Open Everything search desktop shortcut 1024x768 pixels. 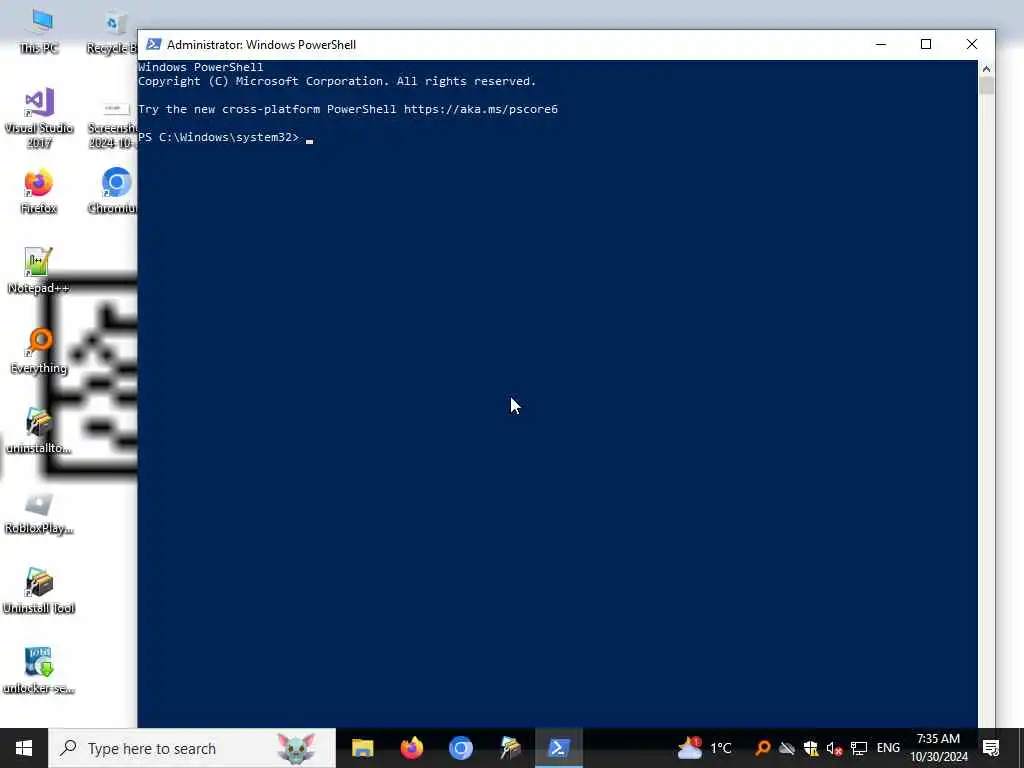[x=39, y=351]
